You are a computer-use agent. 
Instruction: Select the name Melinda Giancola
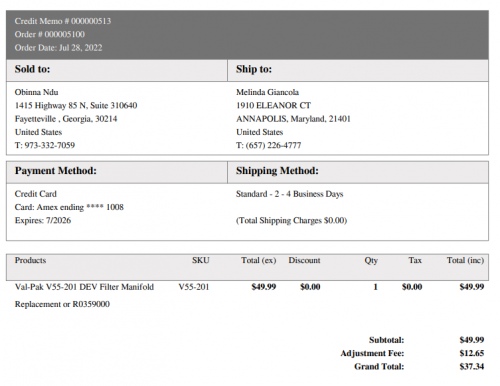click(267, 92)
